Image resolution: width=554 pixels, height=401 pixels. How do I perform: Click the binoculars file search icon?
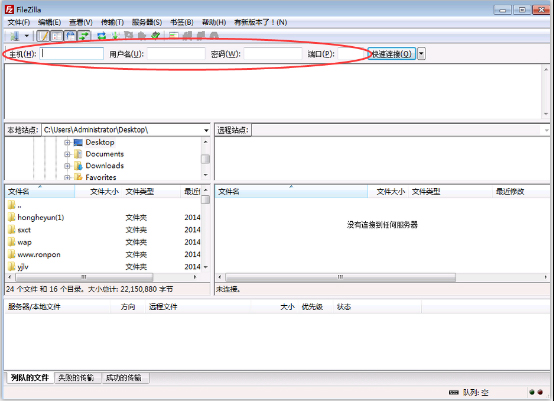[214, 36]
